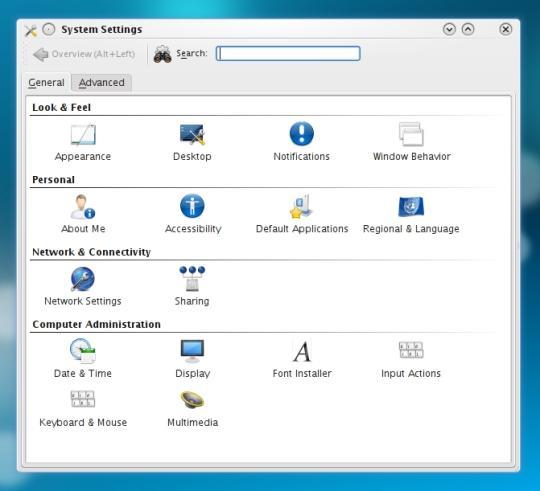Open the Notifications icon

(x=302, y=134)
